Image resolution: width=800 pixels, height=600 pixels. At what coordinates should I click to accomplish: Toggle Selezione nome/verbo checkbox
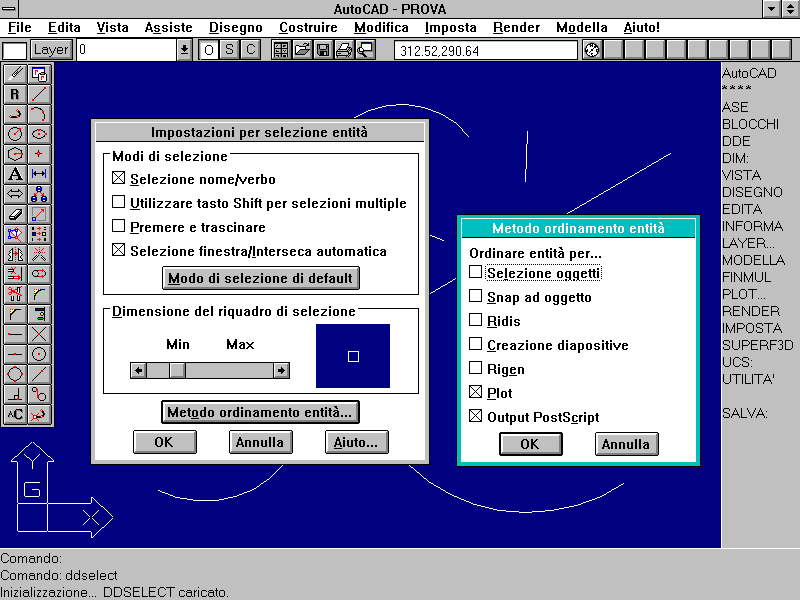[118, 178]
